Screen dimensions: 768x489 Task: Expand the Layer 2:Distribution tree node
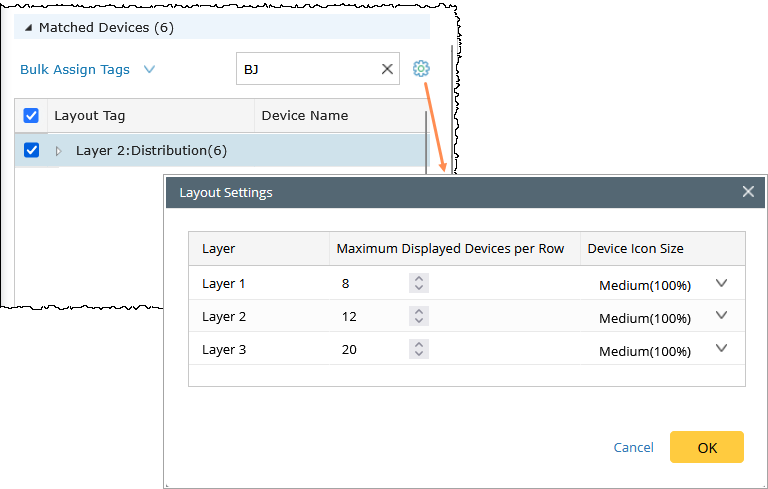click(58, 151)
